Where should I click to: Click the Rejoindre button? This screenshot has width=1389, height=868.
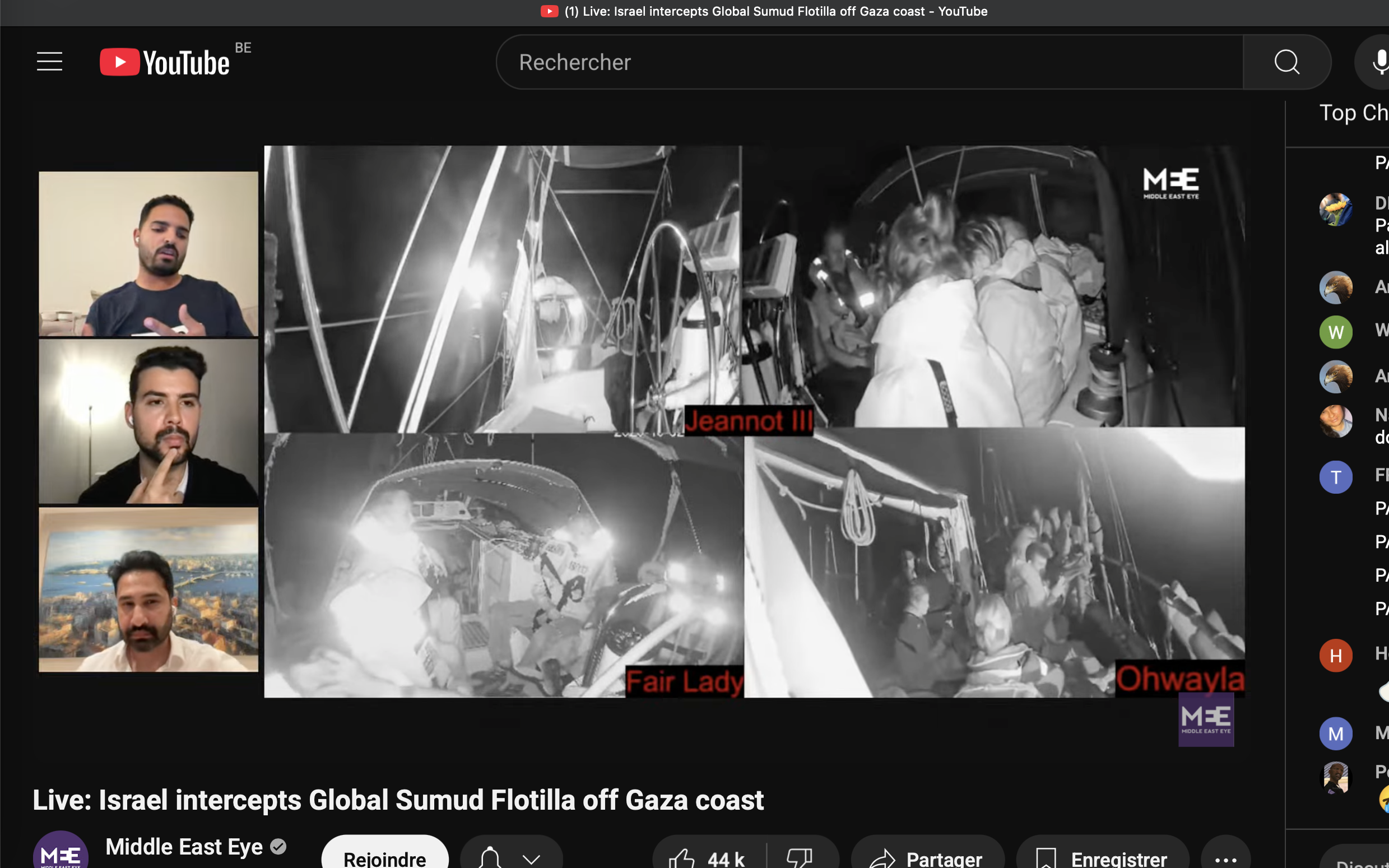384,858
